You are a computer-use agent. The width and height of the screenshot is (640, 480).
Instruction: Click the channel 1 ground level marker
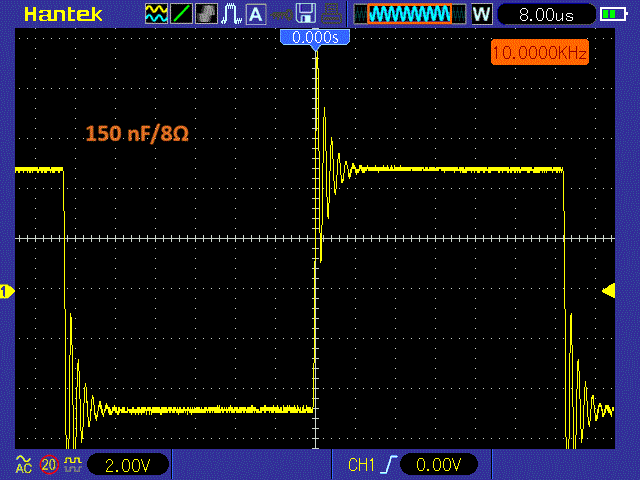(x=7, y=291)
